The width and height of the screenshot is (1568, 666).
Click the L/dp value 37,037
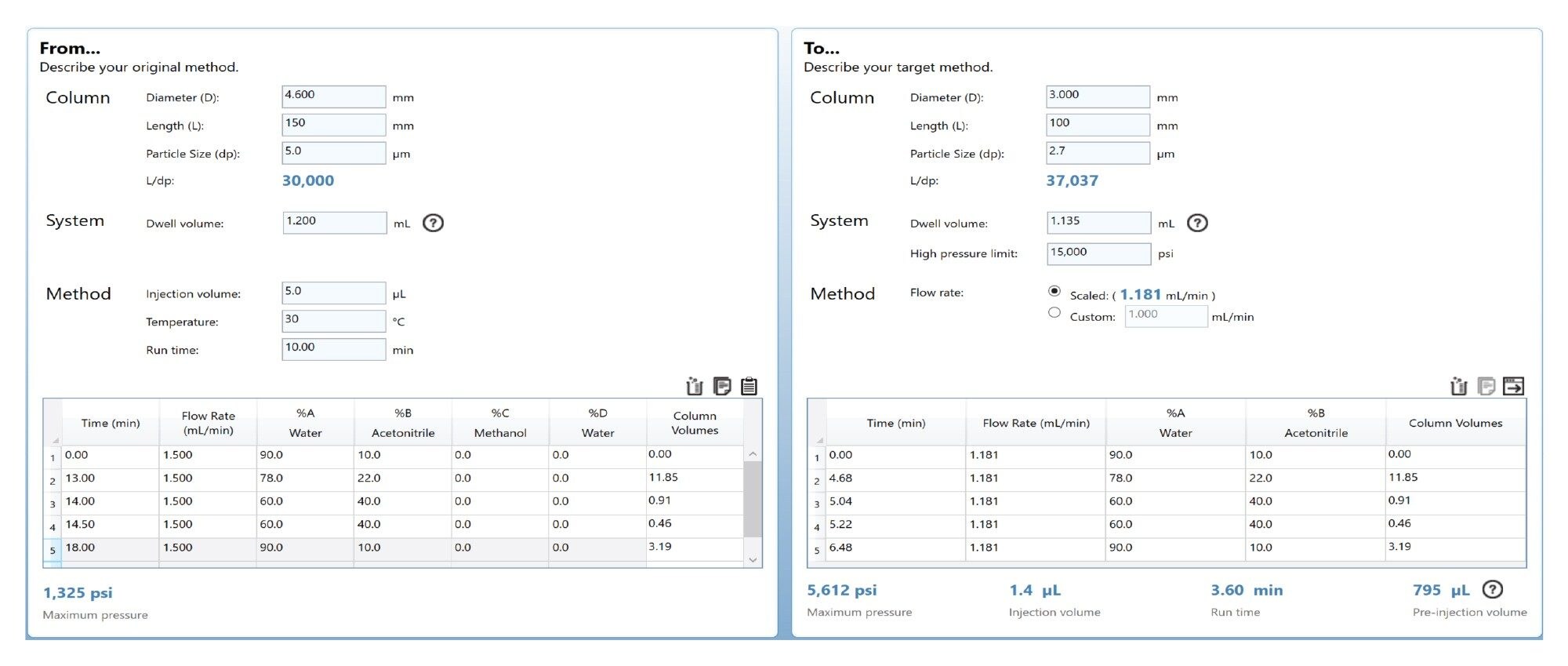tap(1073, 180)
